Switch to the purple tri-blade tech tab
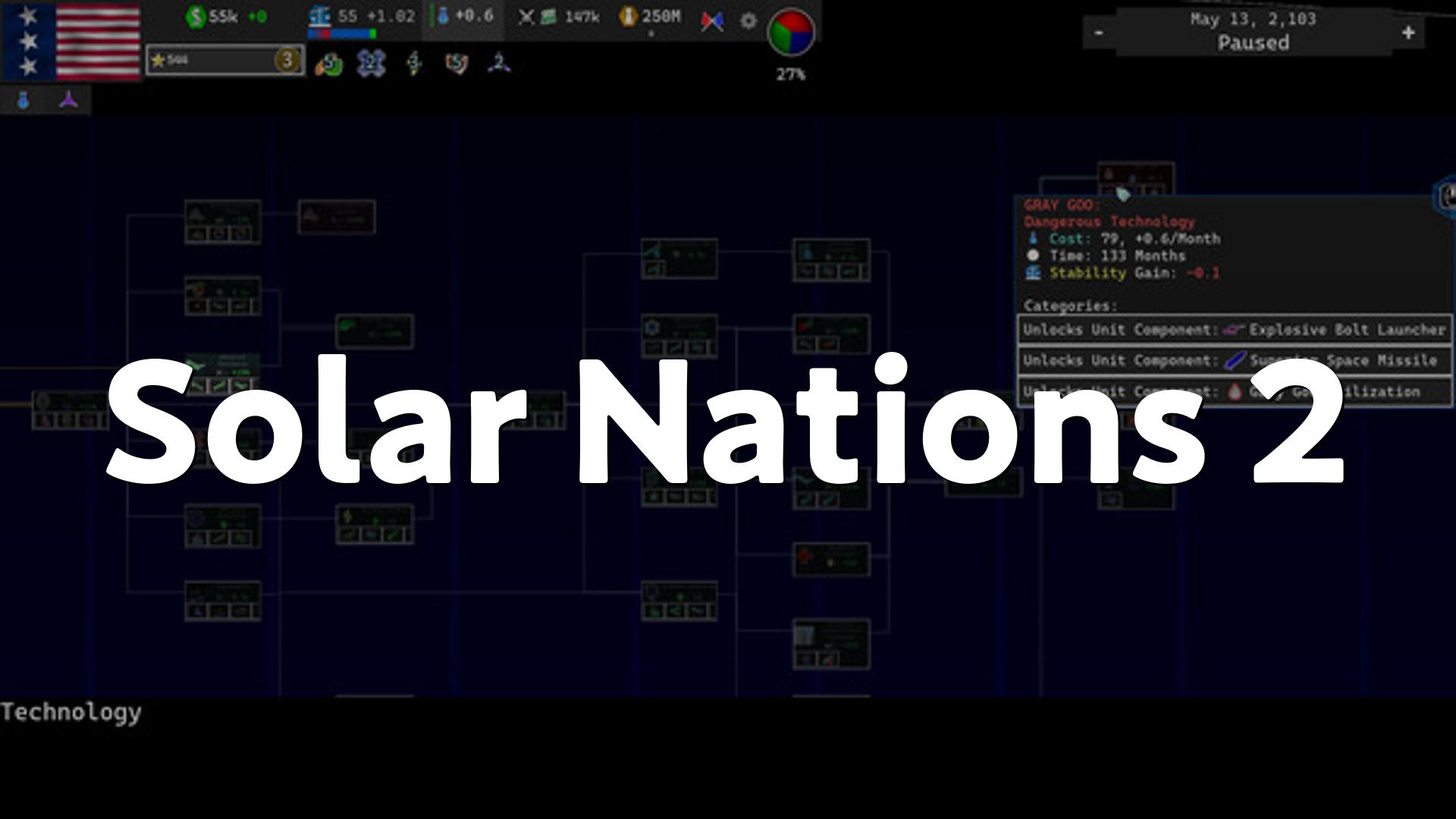 pos(68,100)
